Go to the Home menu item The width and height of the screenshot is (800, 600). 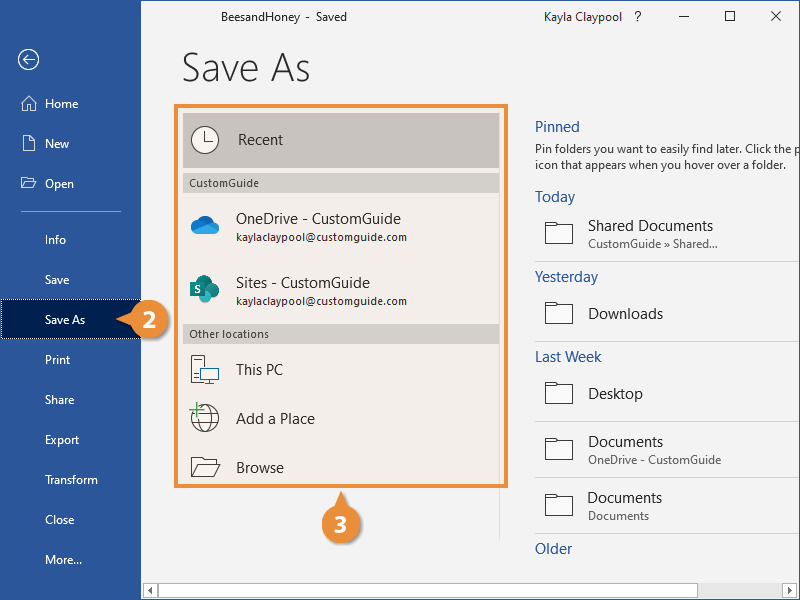(61, 104)
